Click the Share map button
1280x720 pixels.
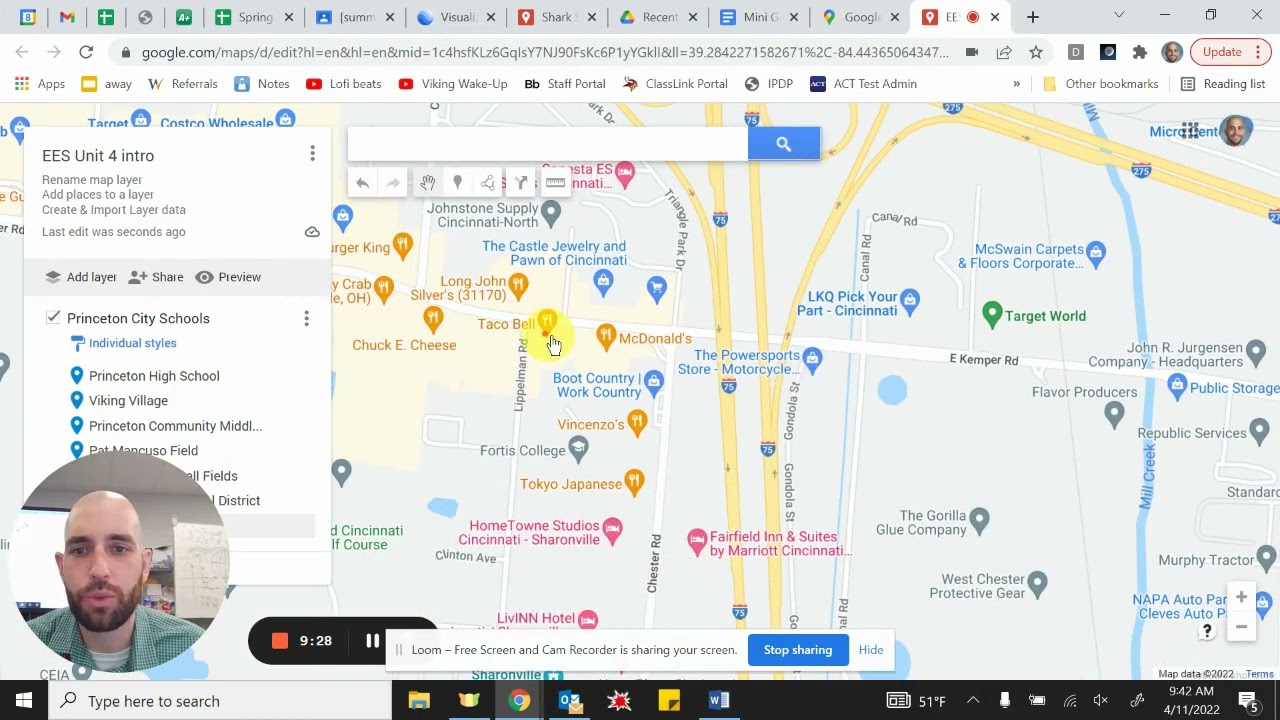[x=156, y=277]
